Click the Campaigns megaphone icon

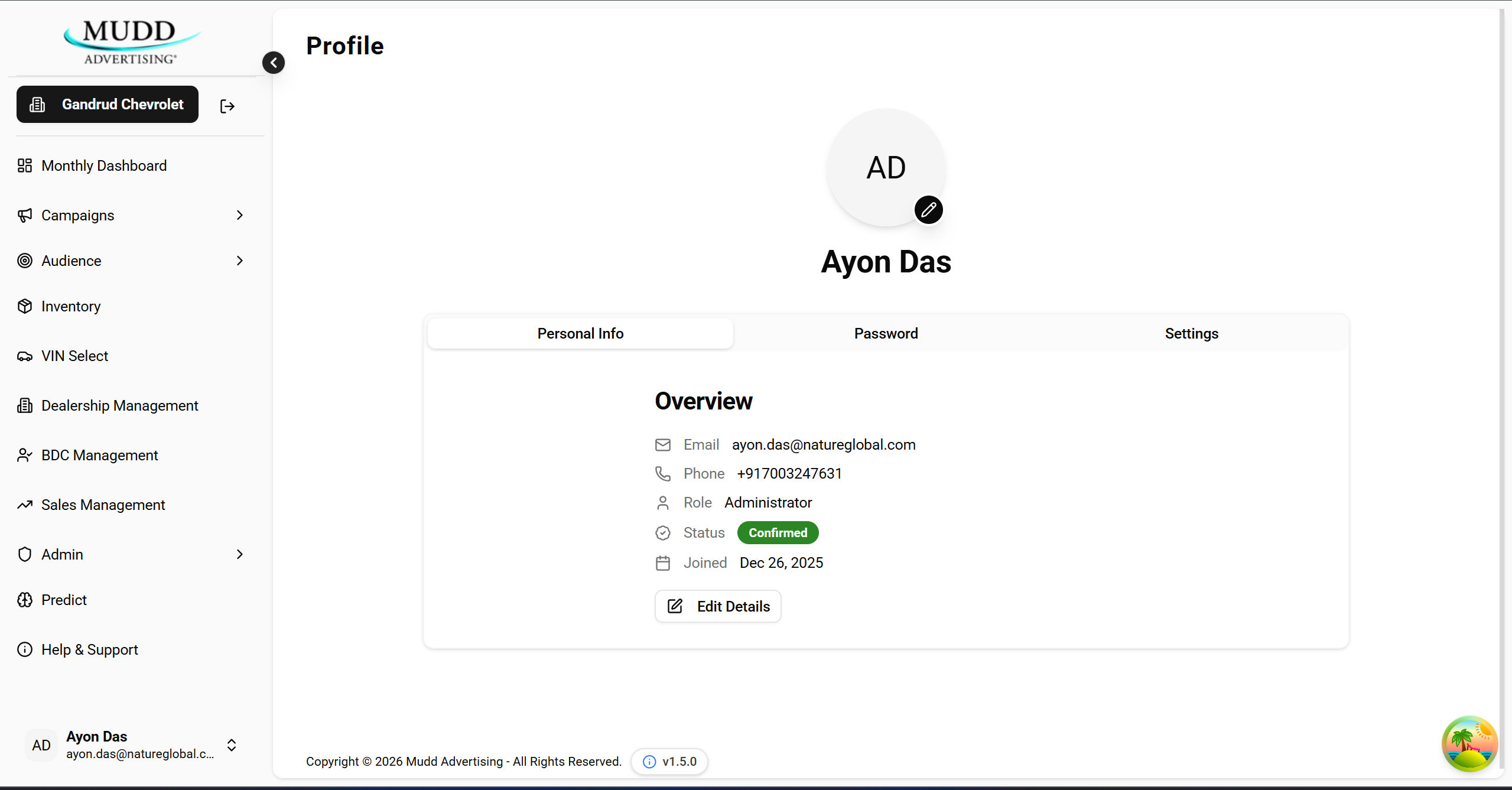pyautogui.click(x=25, y=215)
